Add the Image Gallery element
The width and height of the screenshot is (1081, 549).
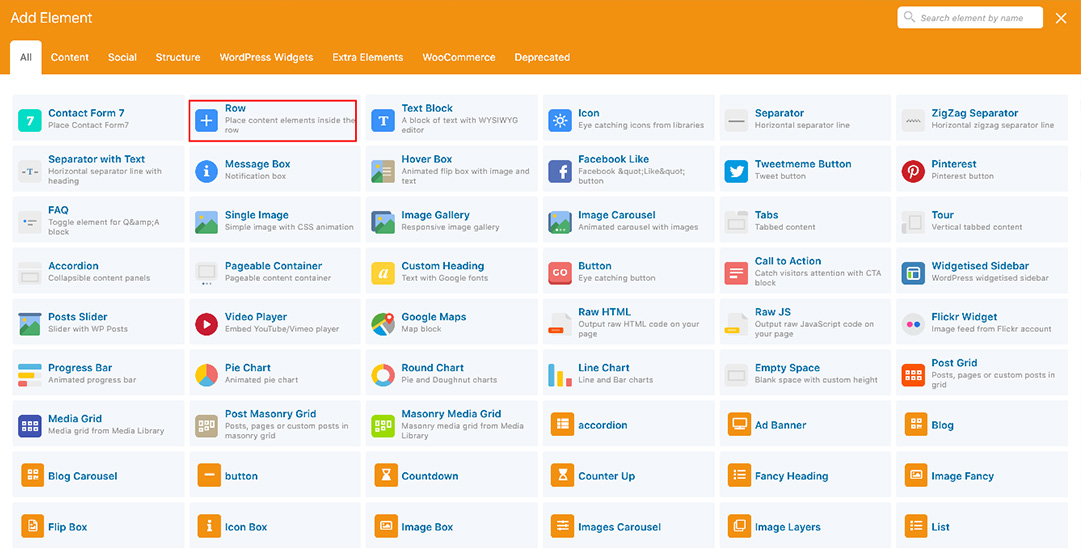(452, 220)
